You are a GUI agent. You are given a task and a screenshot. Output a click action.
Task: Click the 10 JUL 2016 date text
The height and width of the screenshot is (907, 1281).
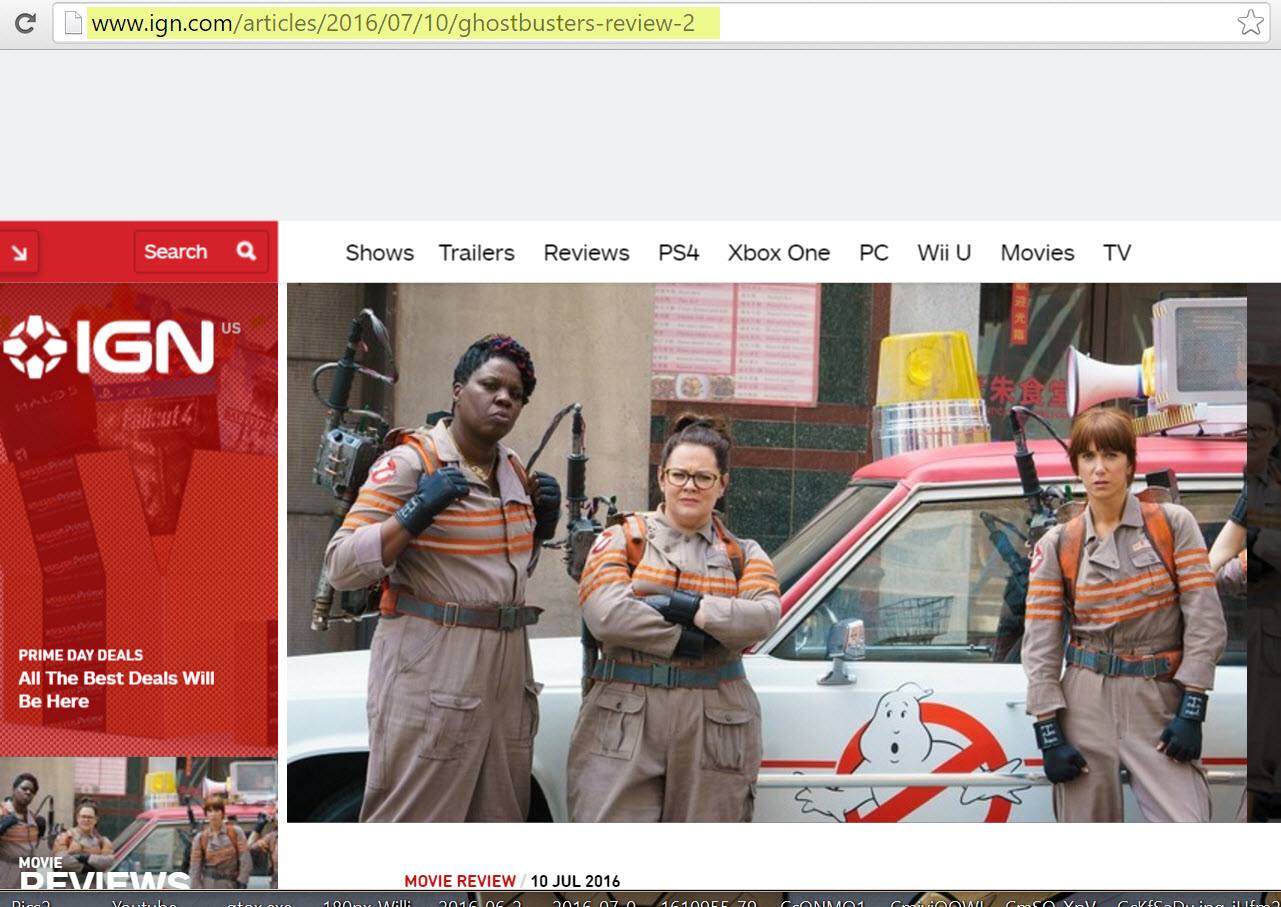point(575,881)
